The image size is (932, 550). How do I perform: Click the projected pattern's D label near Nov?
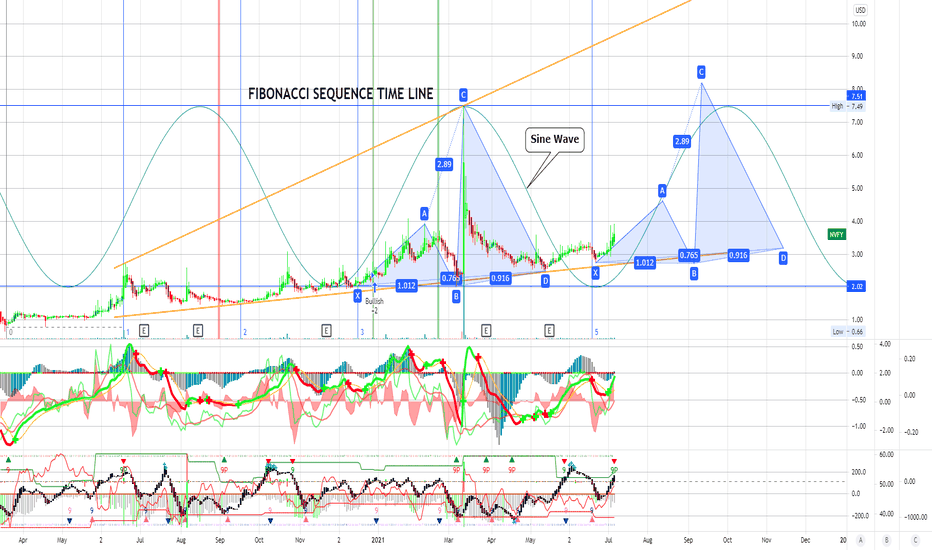[783, 258]
